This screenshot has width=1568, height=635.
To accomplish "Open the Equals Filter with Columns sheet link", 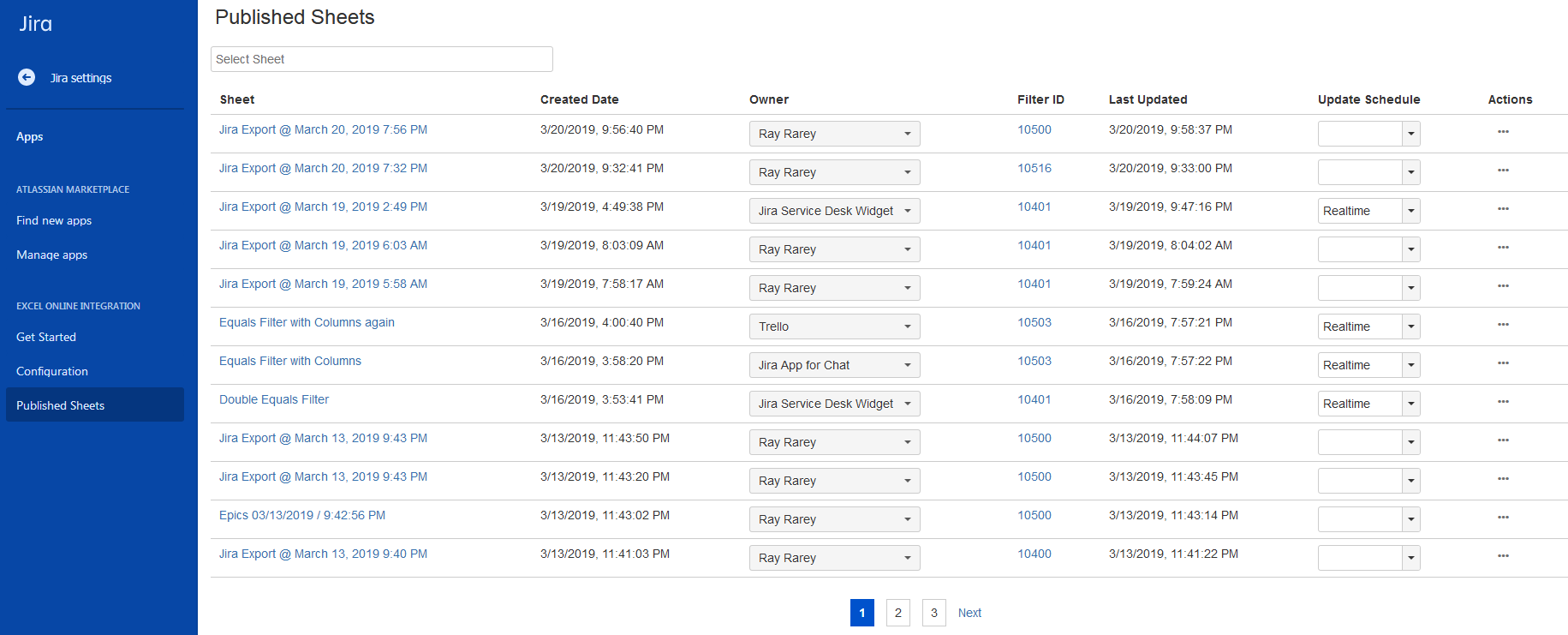I will pos(290,361).
